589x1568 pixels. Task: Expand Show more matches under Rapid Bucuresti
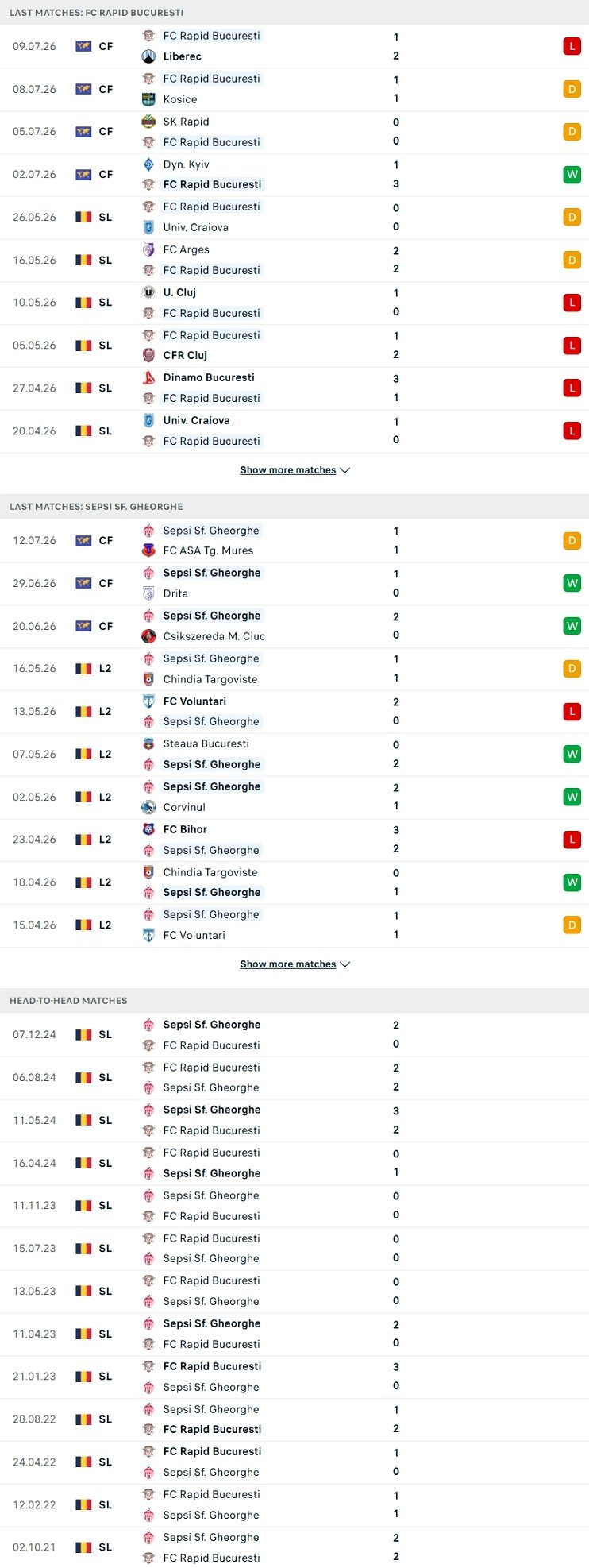point(294,470)
